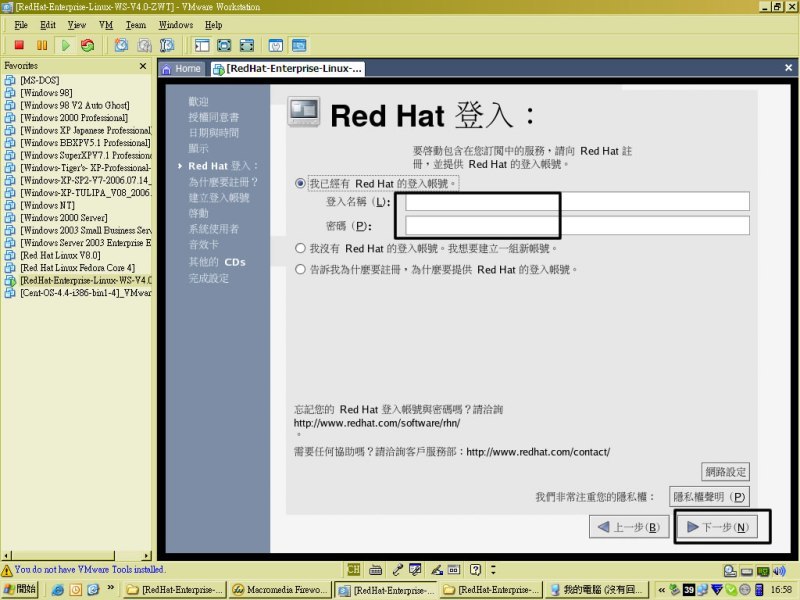Select the [MS-DOS] favorite entry
This screenshot has width=800, height=600.
click(40, 80)
